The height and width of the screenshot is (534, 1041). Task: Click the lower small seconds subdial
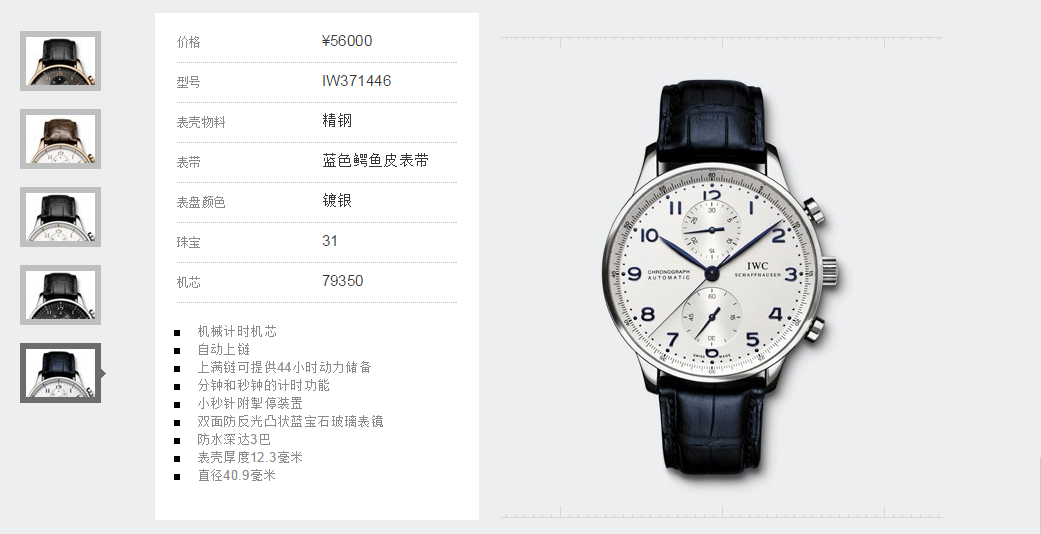[x=711, y=317]
